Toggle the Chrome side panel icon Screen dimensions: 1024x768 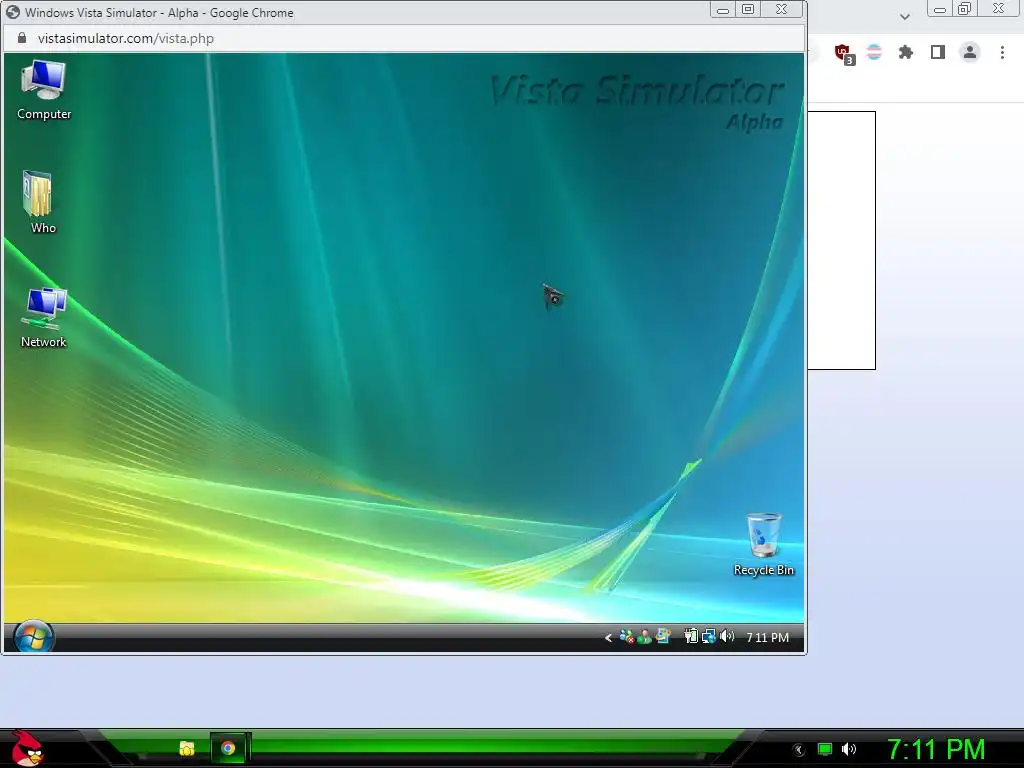pos(938,52)
